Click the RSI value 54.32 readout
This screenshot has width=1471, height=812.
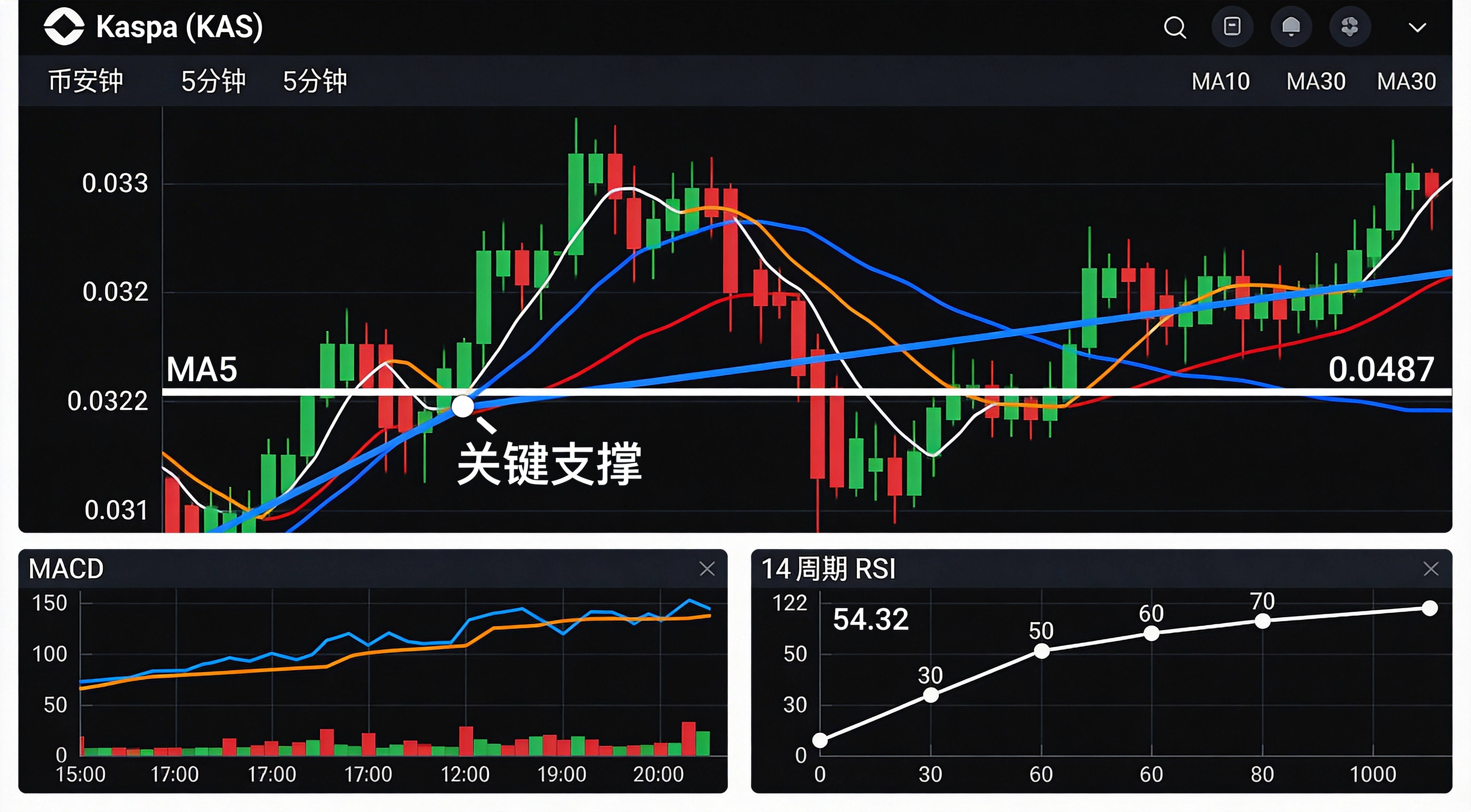pyautogui.click(x=870, y=620)
